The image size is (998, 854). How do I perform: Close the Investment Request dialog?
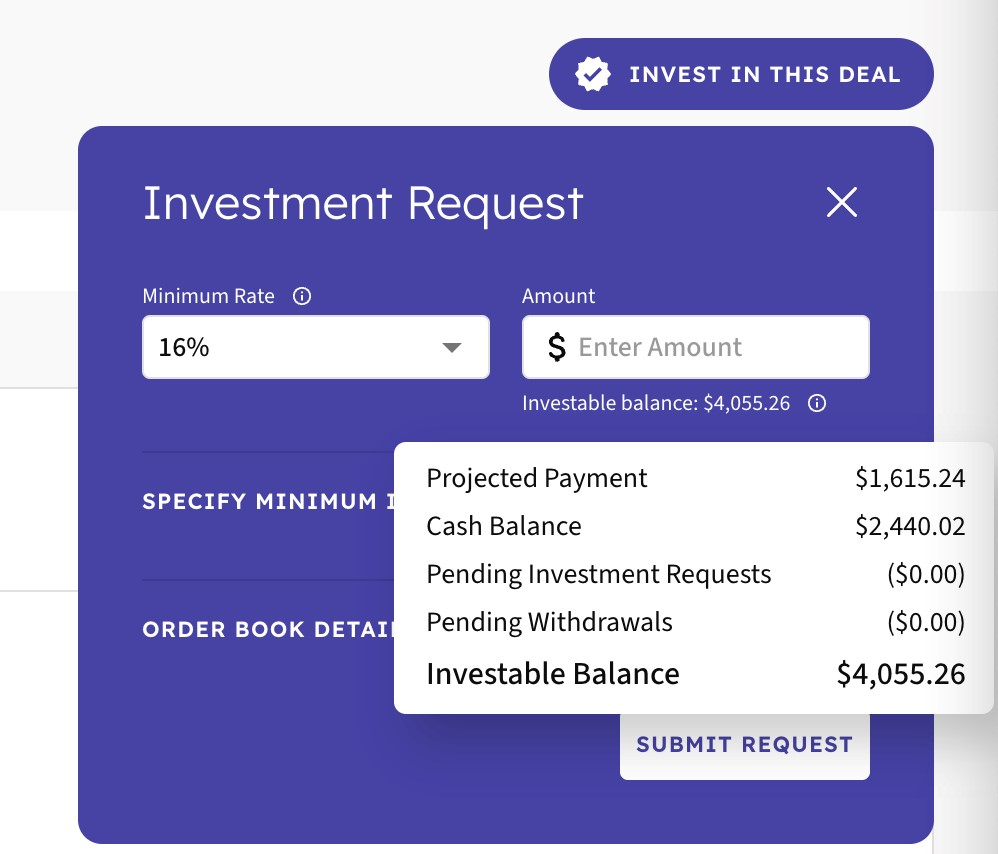(x=841, y=202)
